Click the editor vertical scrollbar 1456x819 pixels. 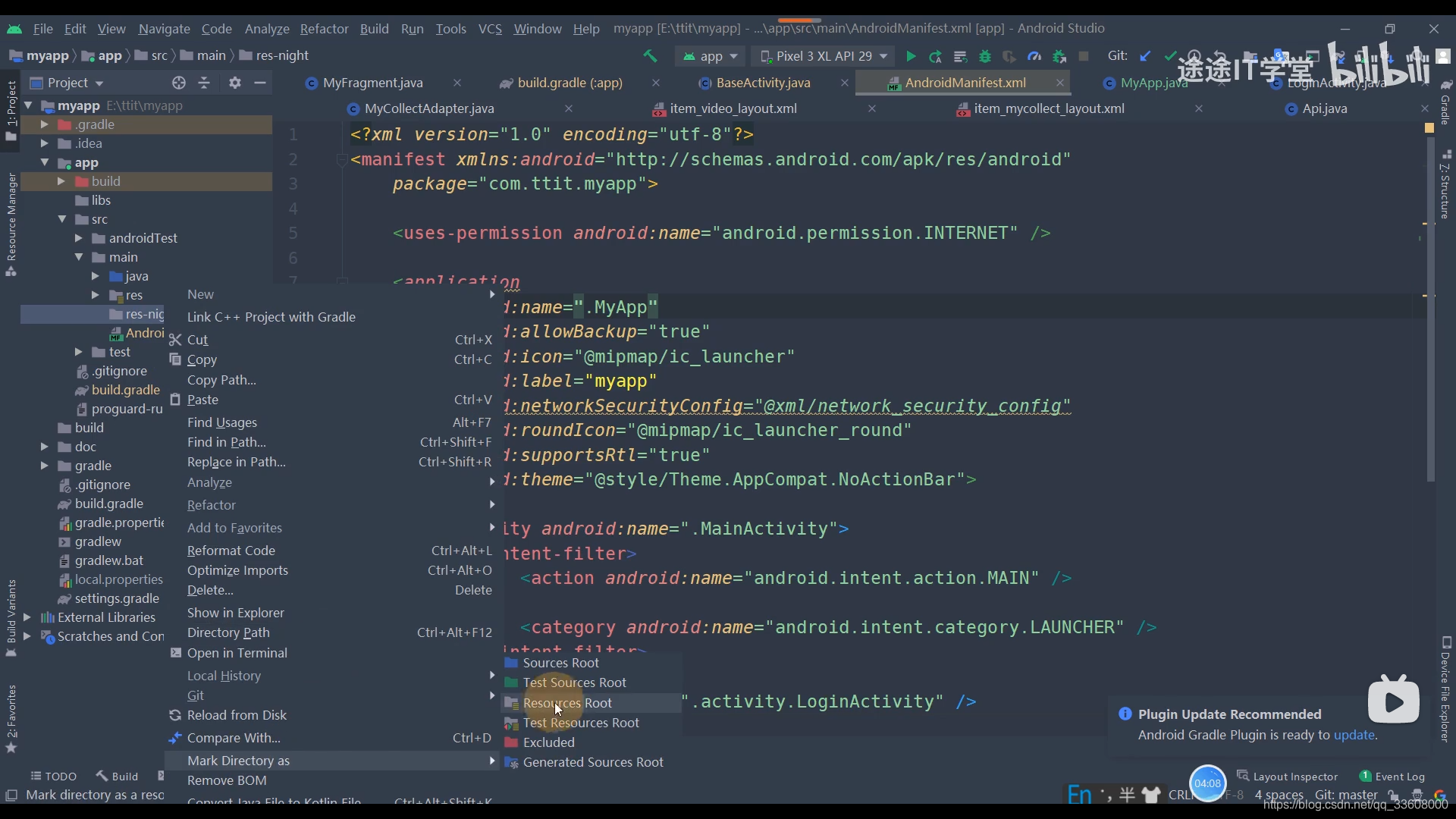(x=1430, y=311)
